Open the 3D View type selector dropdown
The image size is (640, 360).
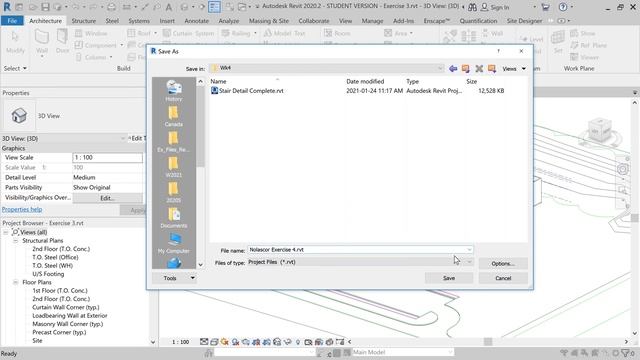(x=63, y=138)
